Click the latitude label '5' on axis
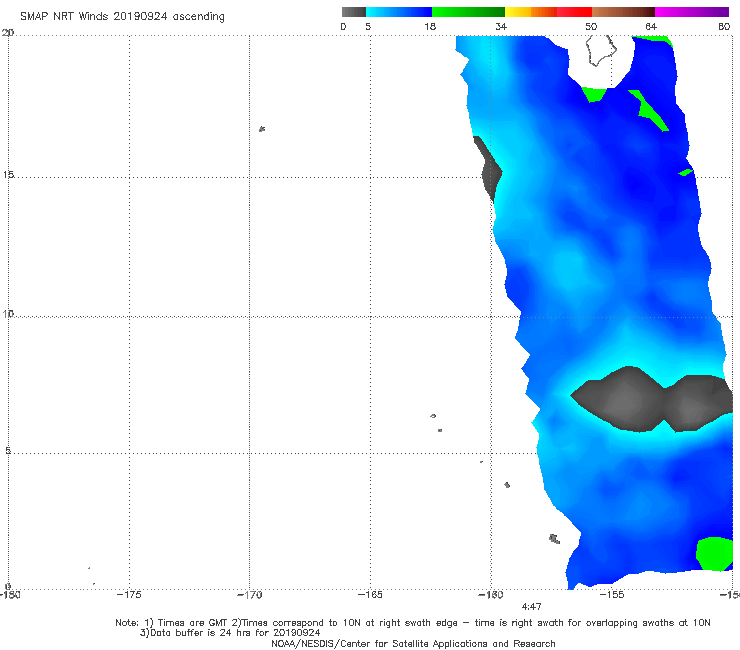The width and height of the screenshot is (740, 650). [x=8, y=450]
